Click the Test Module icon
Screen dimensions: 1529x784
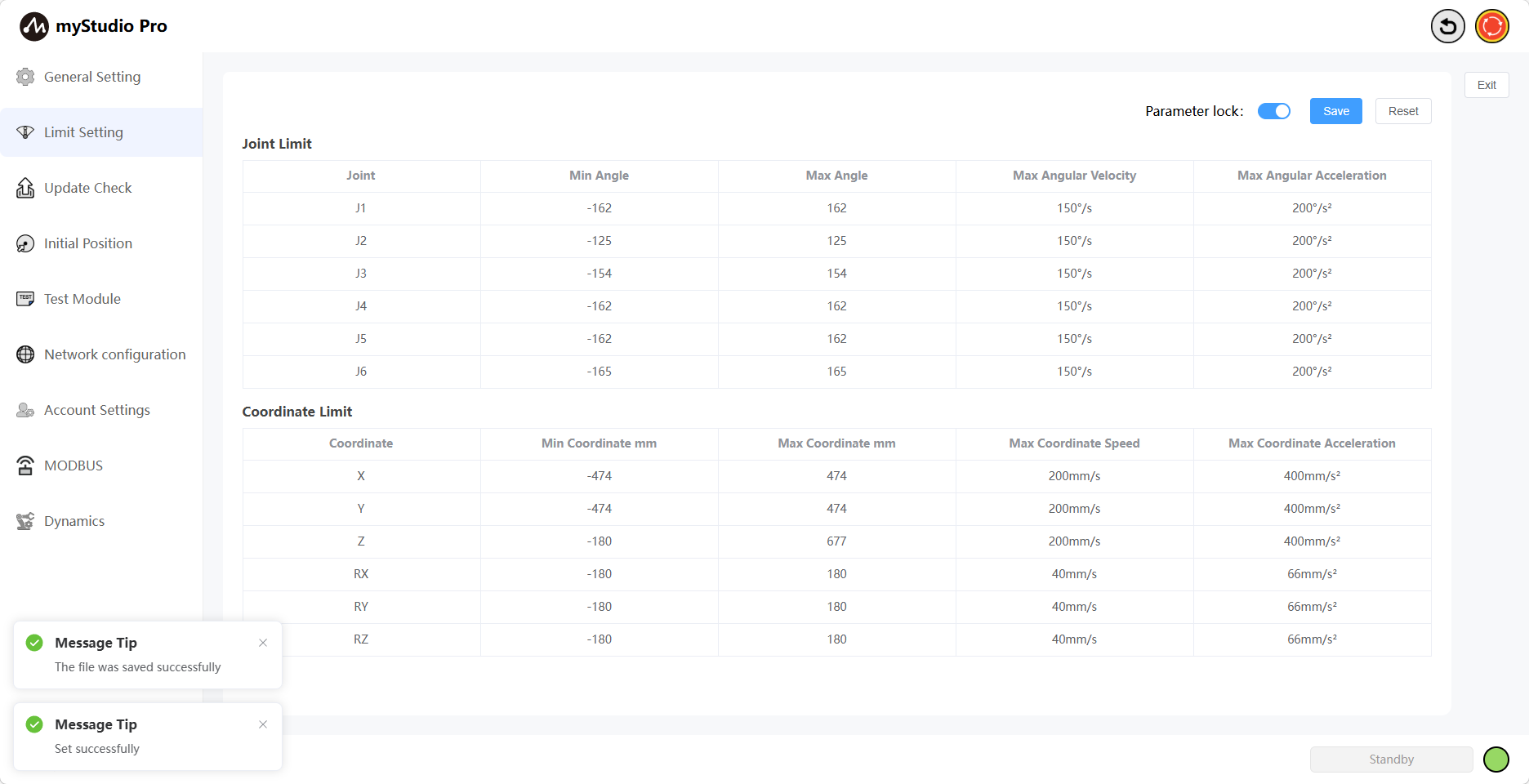(x=25, y=299)
